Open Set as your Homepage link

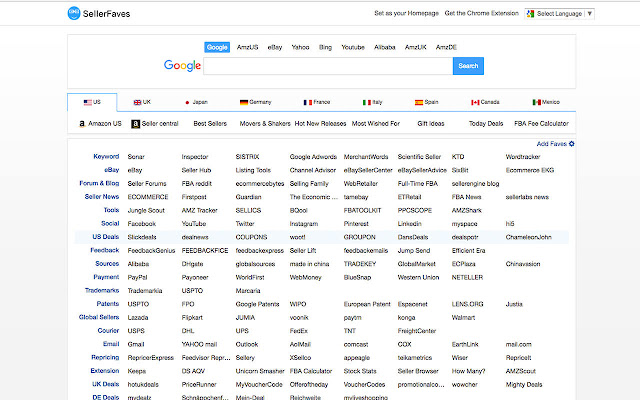(407, 13)
